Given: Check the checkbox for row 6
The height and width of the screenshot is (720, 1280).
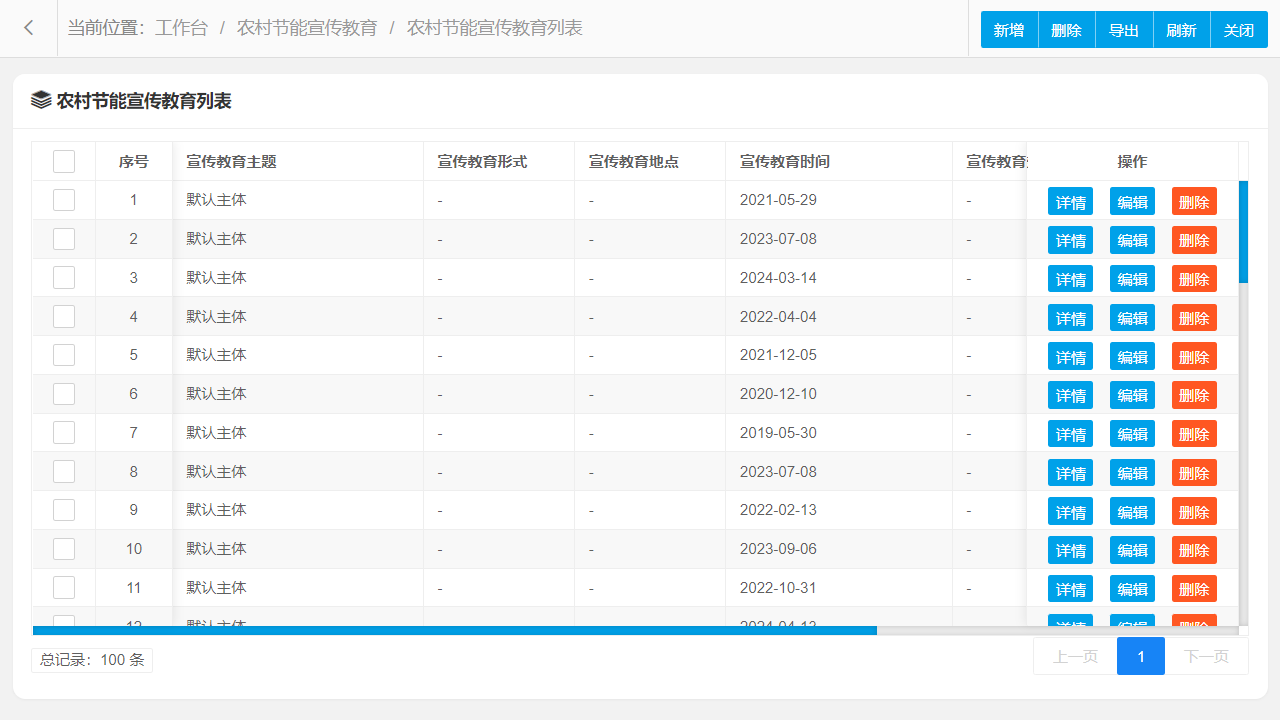Looking at the screenshot, I should coord(64,394).
